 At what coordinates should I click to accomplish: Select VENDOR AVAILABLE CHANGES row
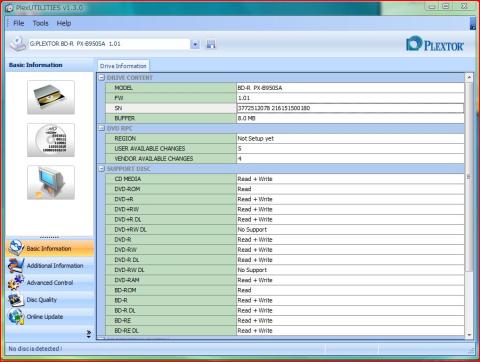point(171,159)
